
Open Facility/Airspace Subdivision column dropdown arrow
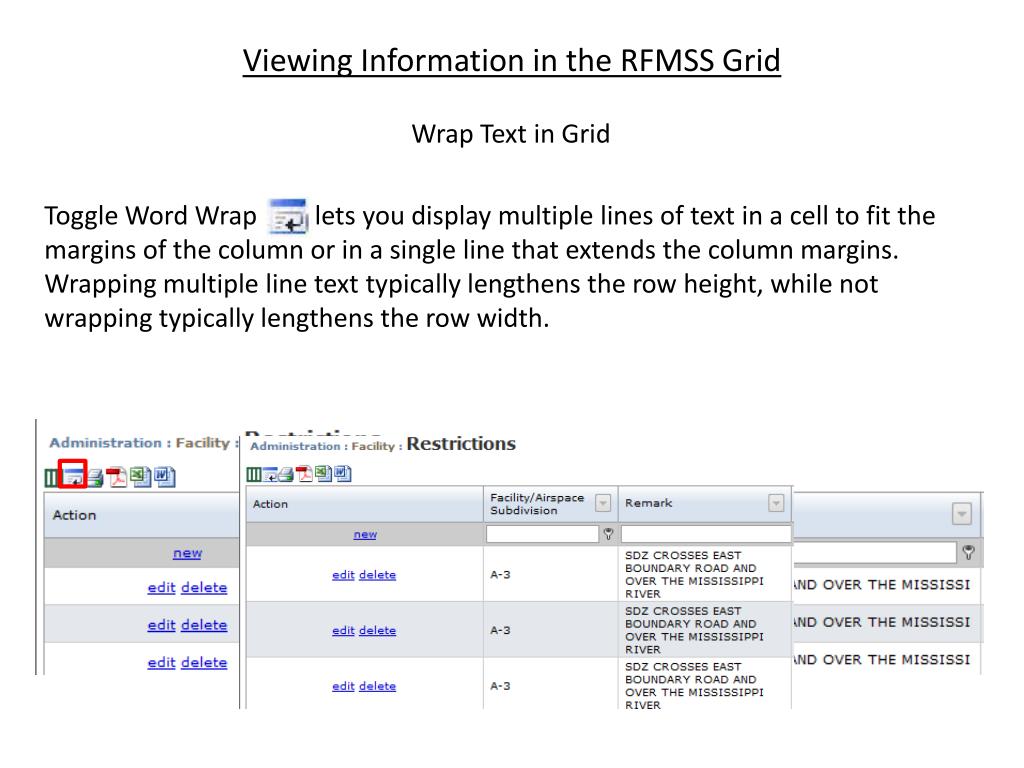[x=603, y=503]
